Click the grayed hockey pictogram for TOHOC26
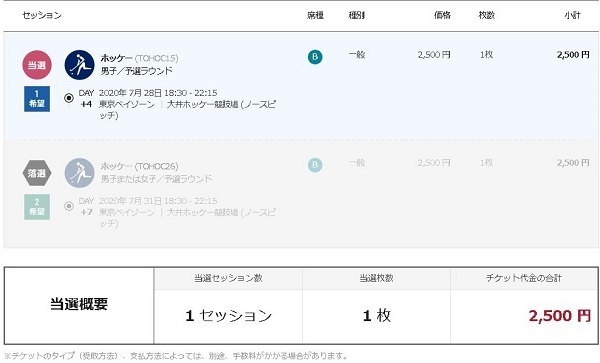600x363 pixels. [x=79, y=173]
